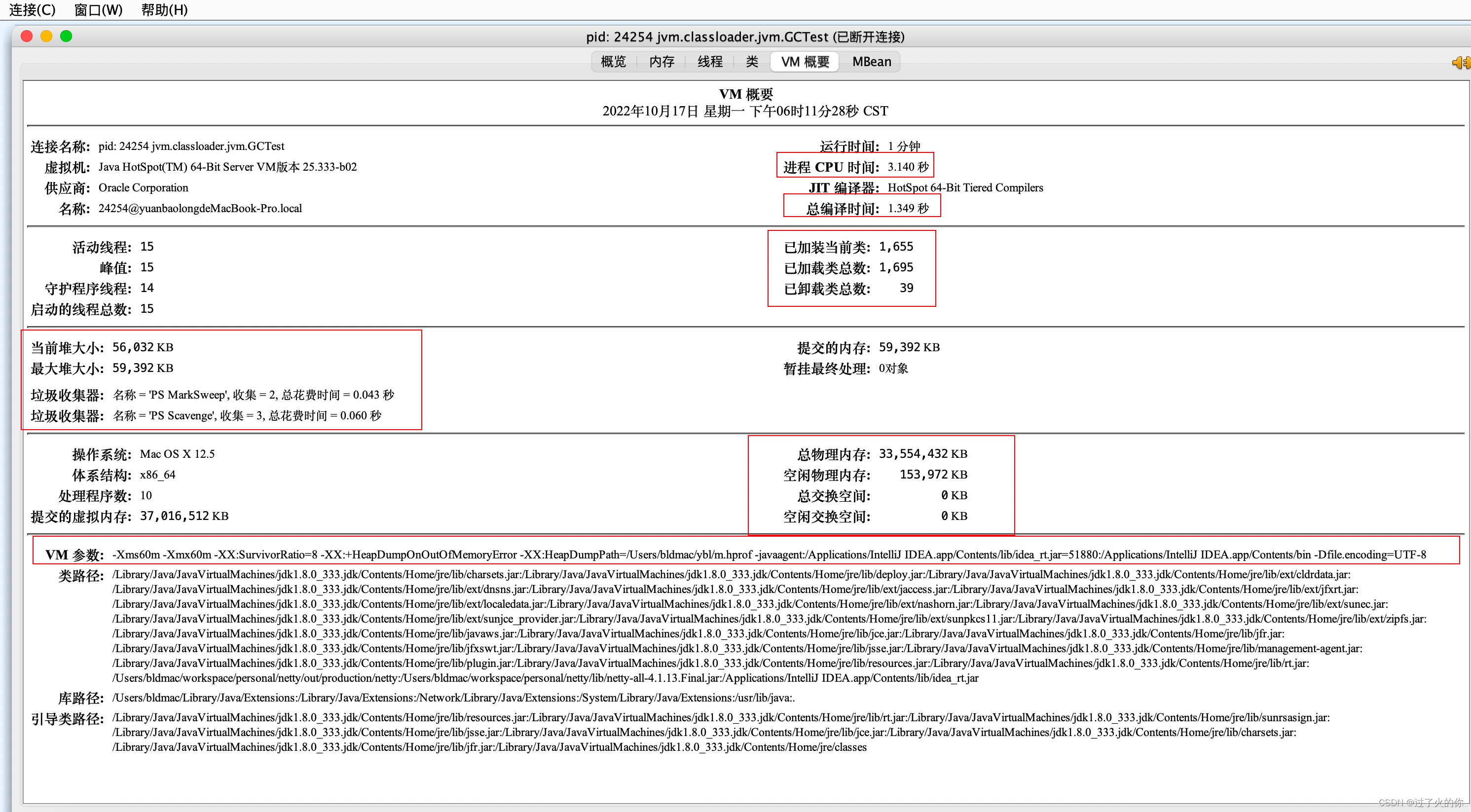The image size is (1471, 812).
Task: Open the 窗口(W) menu
Action: click(98, 10)
